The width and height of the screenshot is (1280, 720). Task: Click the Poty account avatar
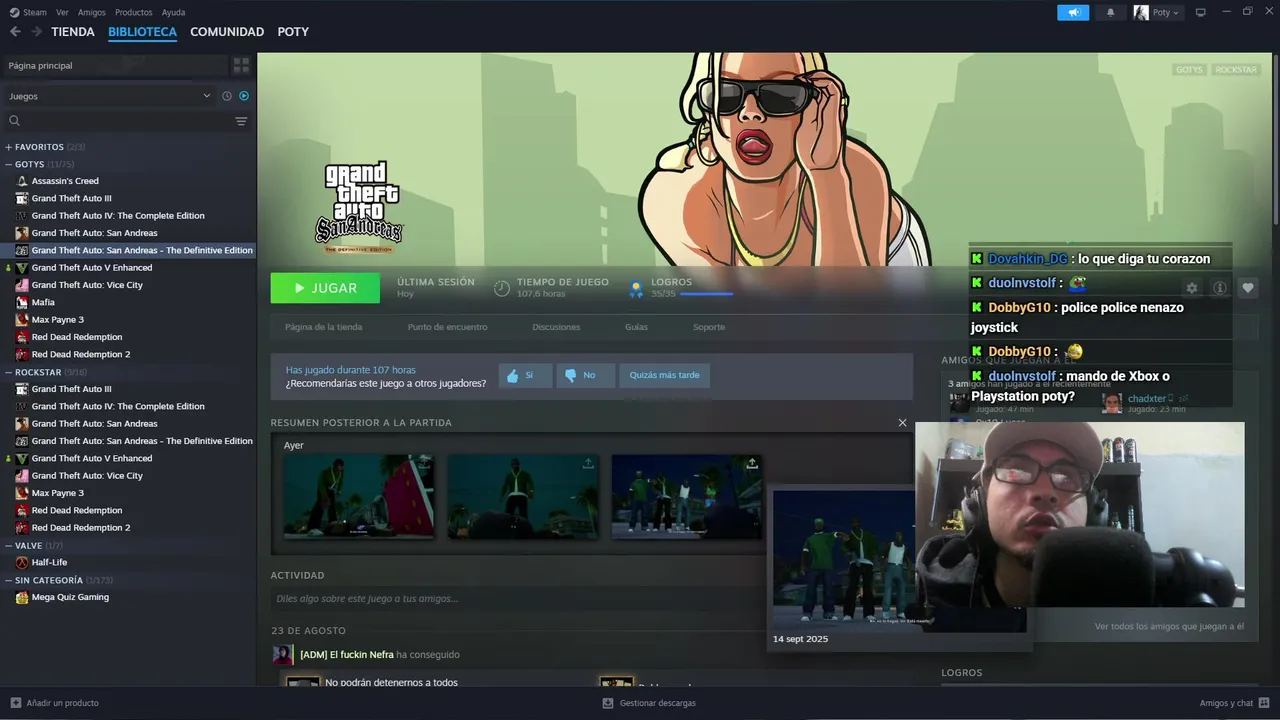(1141, 12)
